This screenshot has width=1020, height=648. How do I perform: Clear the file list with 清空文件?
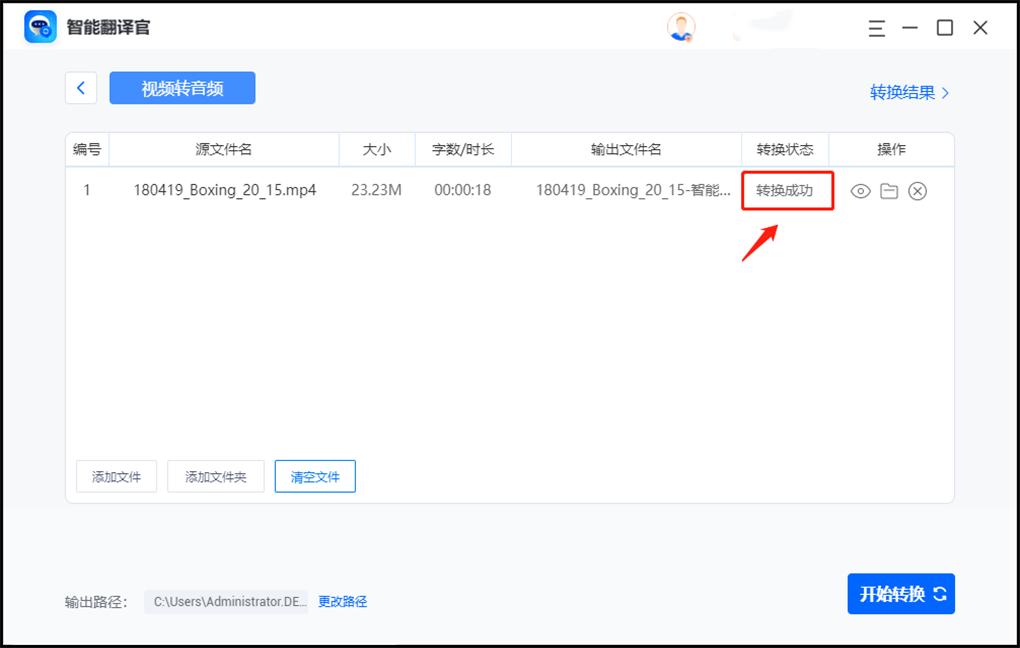[x=315, y=476]
